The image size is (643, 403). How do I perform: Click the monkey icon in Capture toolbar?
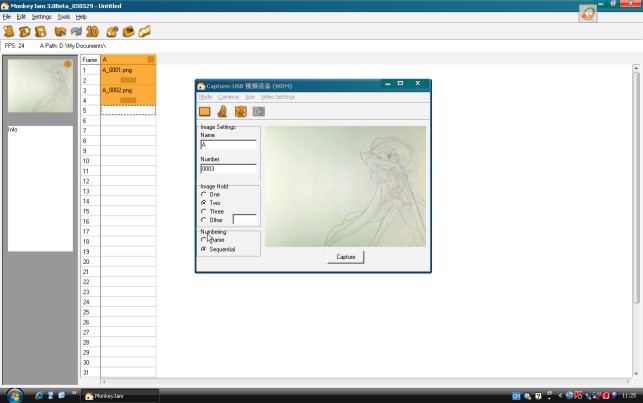(223, 111)
